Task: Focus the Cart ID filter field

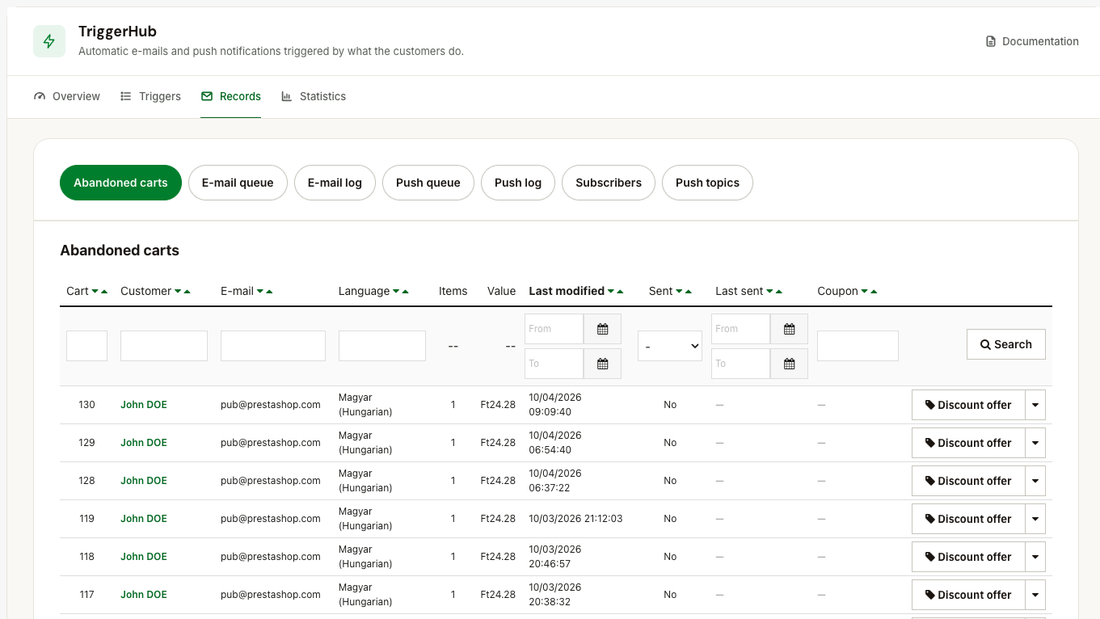Action: (87, 346)
